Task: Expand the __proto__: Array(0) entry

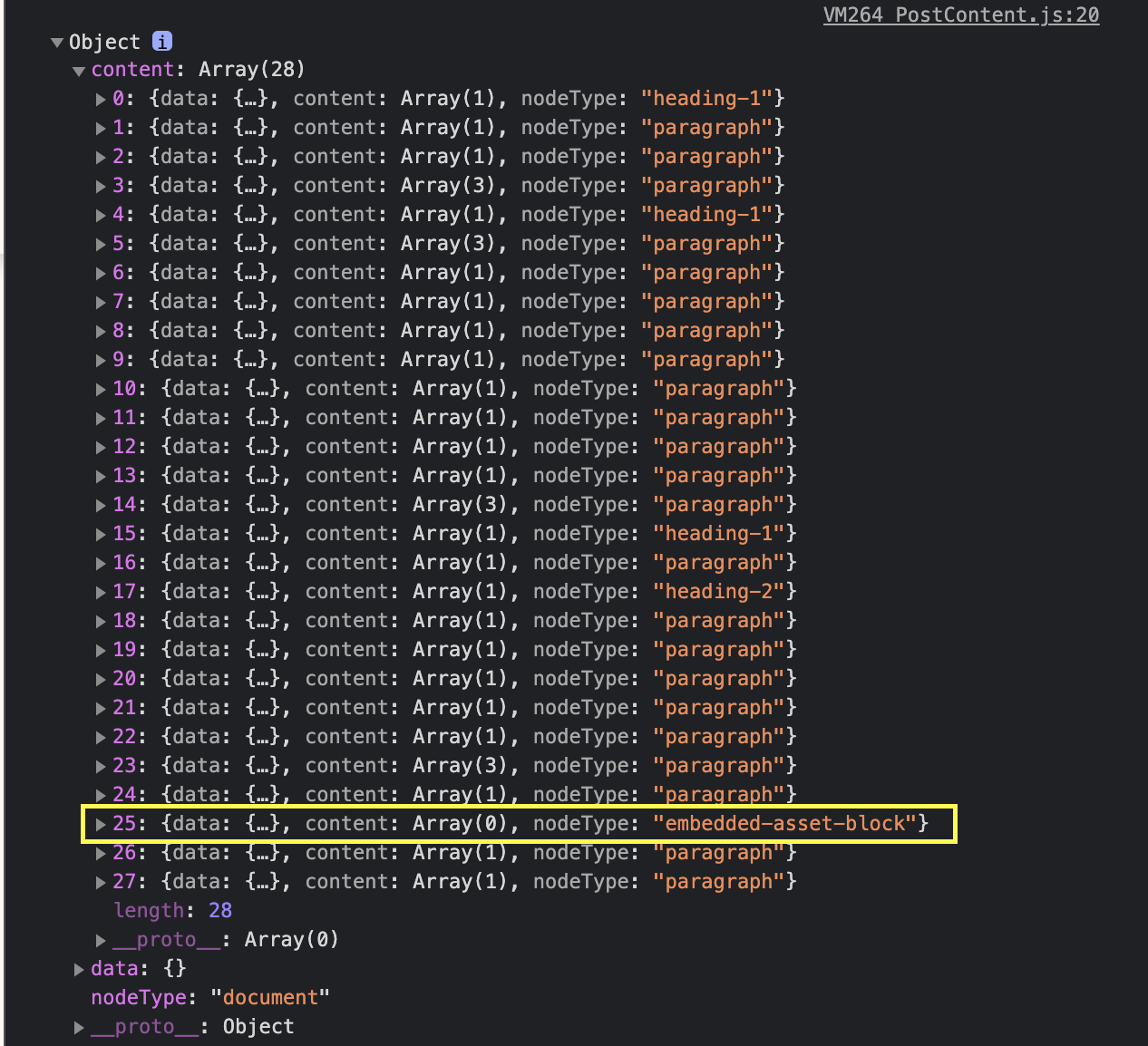Action: tap(101, 940)
